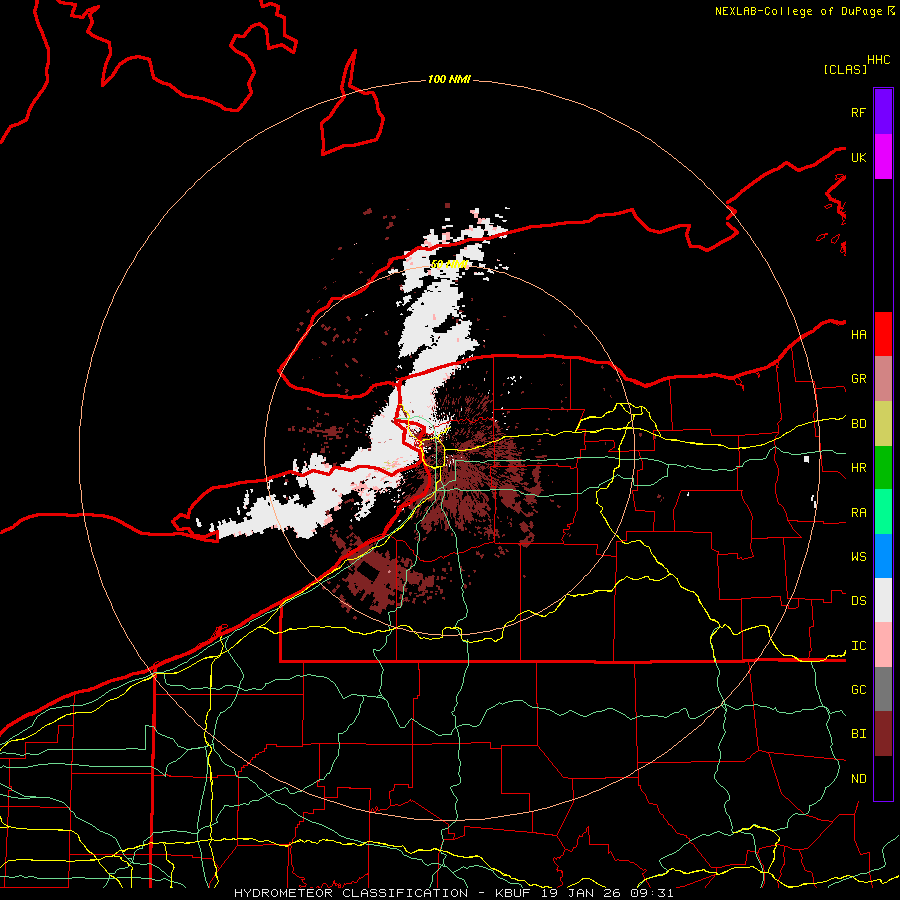Click the HR legend label
This screenshot has width=900, height=900.
coord(858,468)
